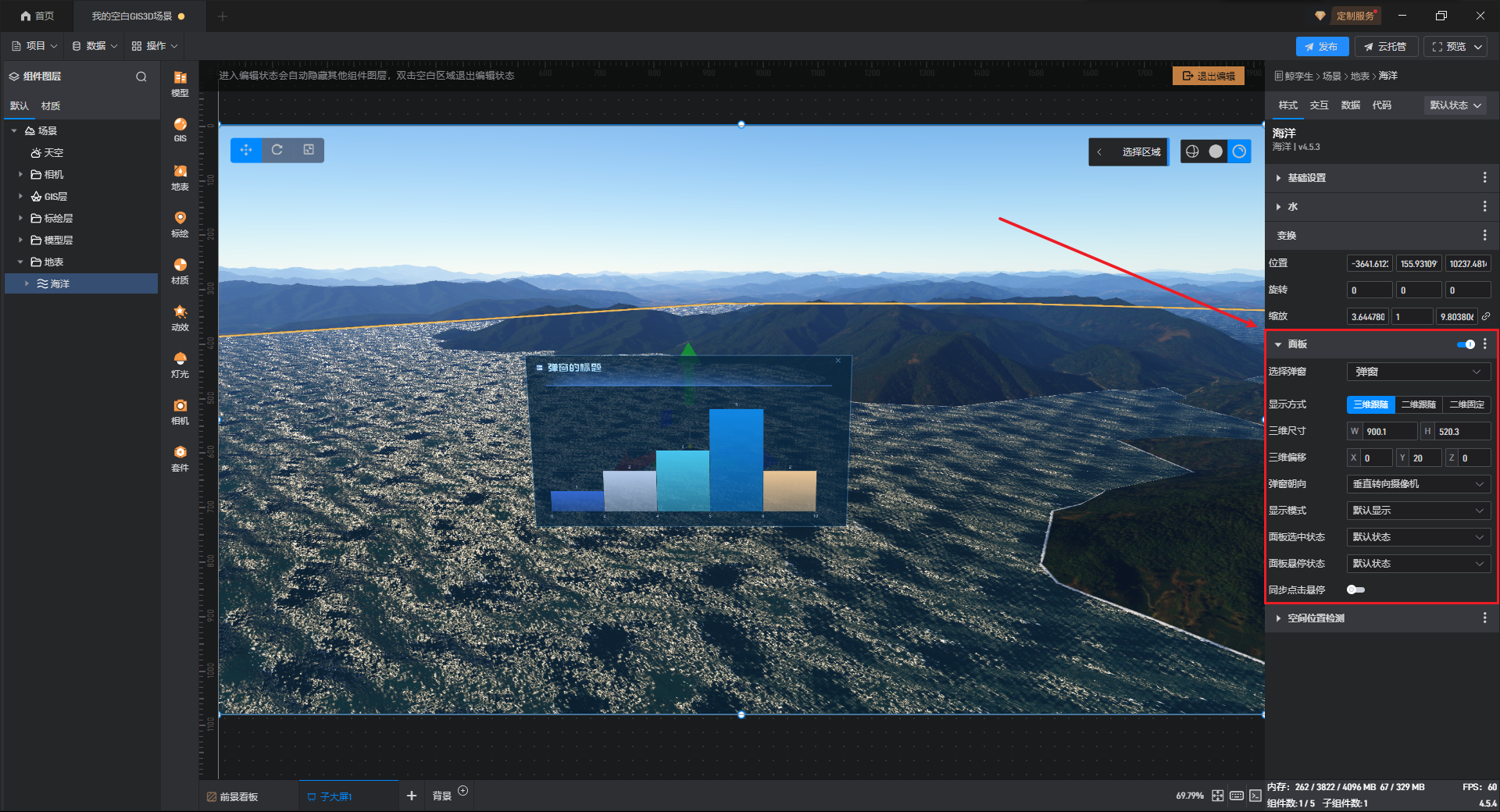The width and height of the screenshot is (1500, 812).
Task: Open the 模型 component library
Action: (180, 84)
